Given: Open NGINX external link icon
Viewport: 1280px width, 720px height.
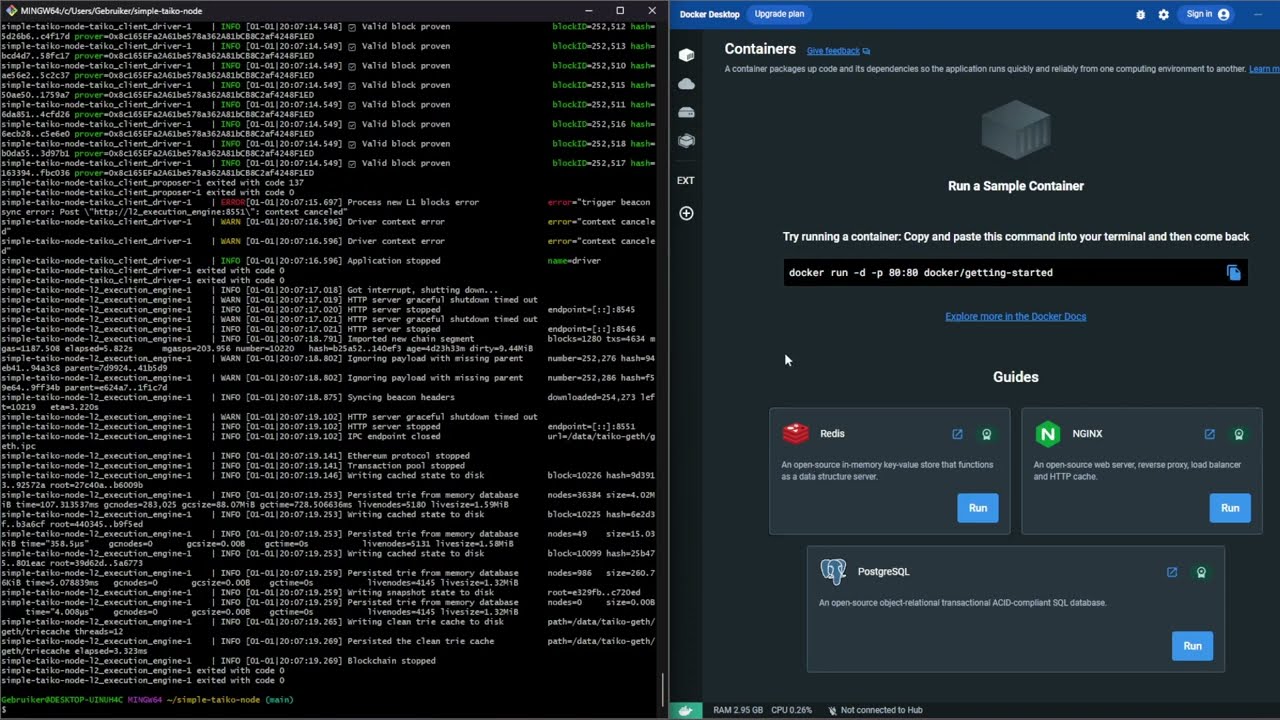Looking at the screenshot, I should pyautogui.click(x=1209, y=434).
